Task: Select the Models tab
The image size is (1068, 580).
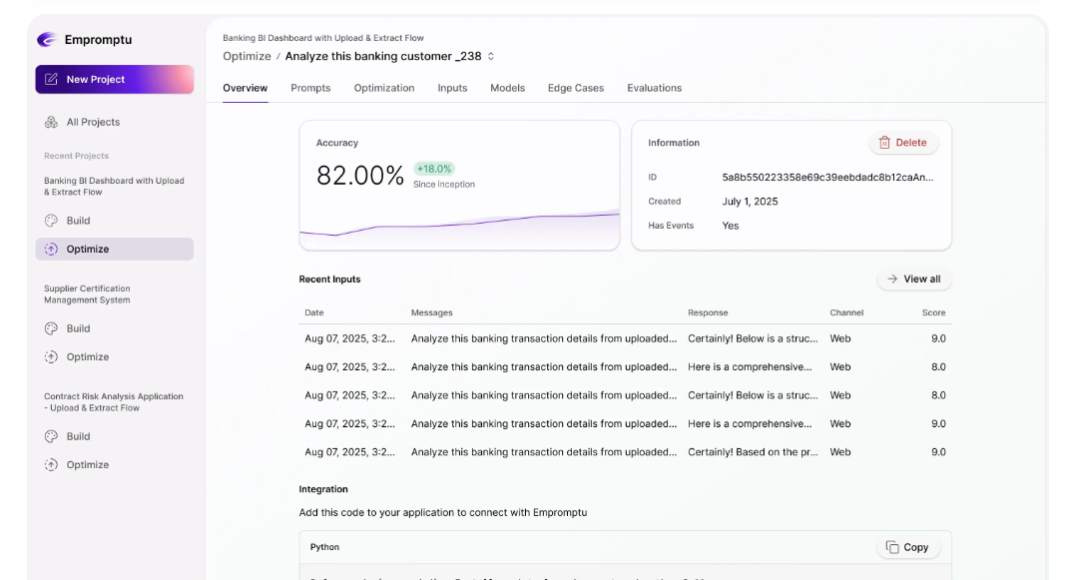Action: (507, 88)
